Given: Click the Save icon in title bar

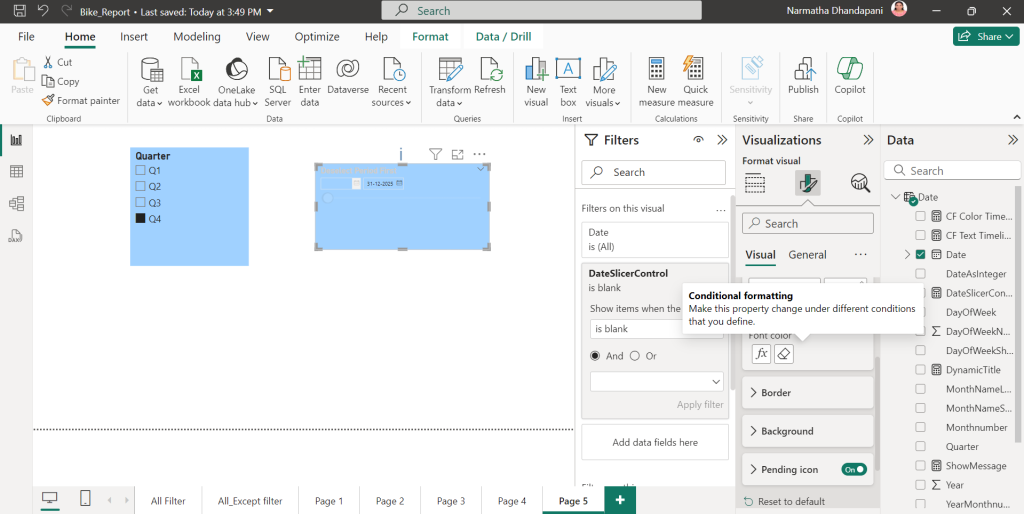Looking at the screenshot, I should coord(20,10).
